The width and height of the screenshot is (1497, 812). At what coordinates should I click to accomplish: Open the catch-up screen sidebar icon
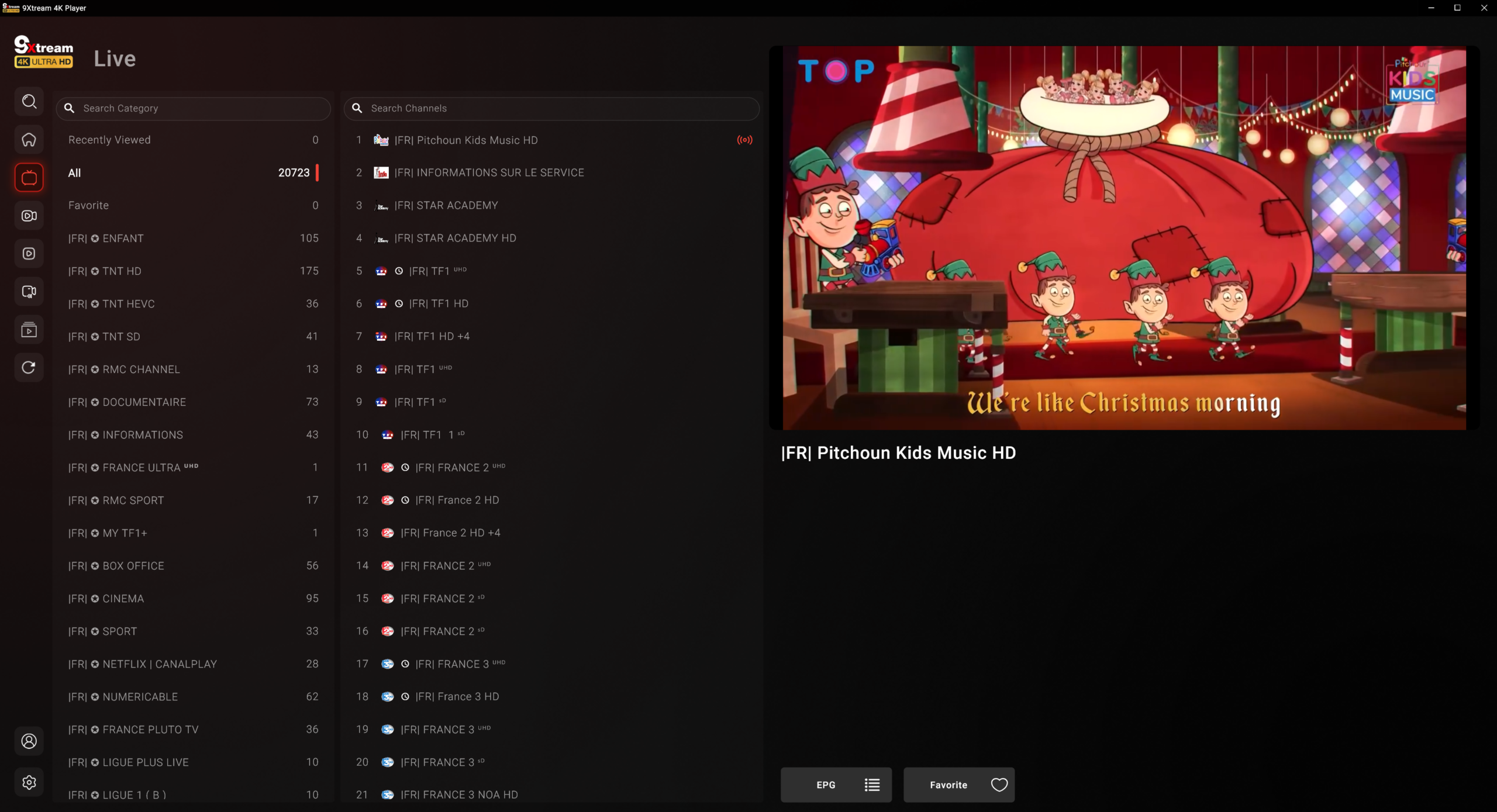click(x=29, y=292)
